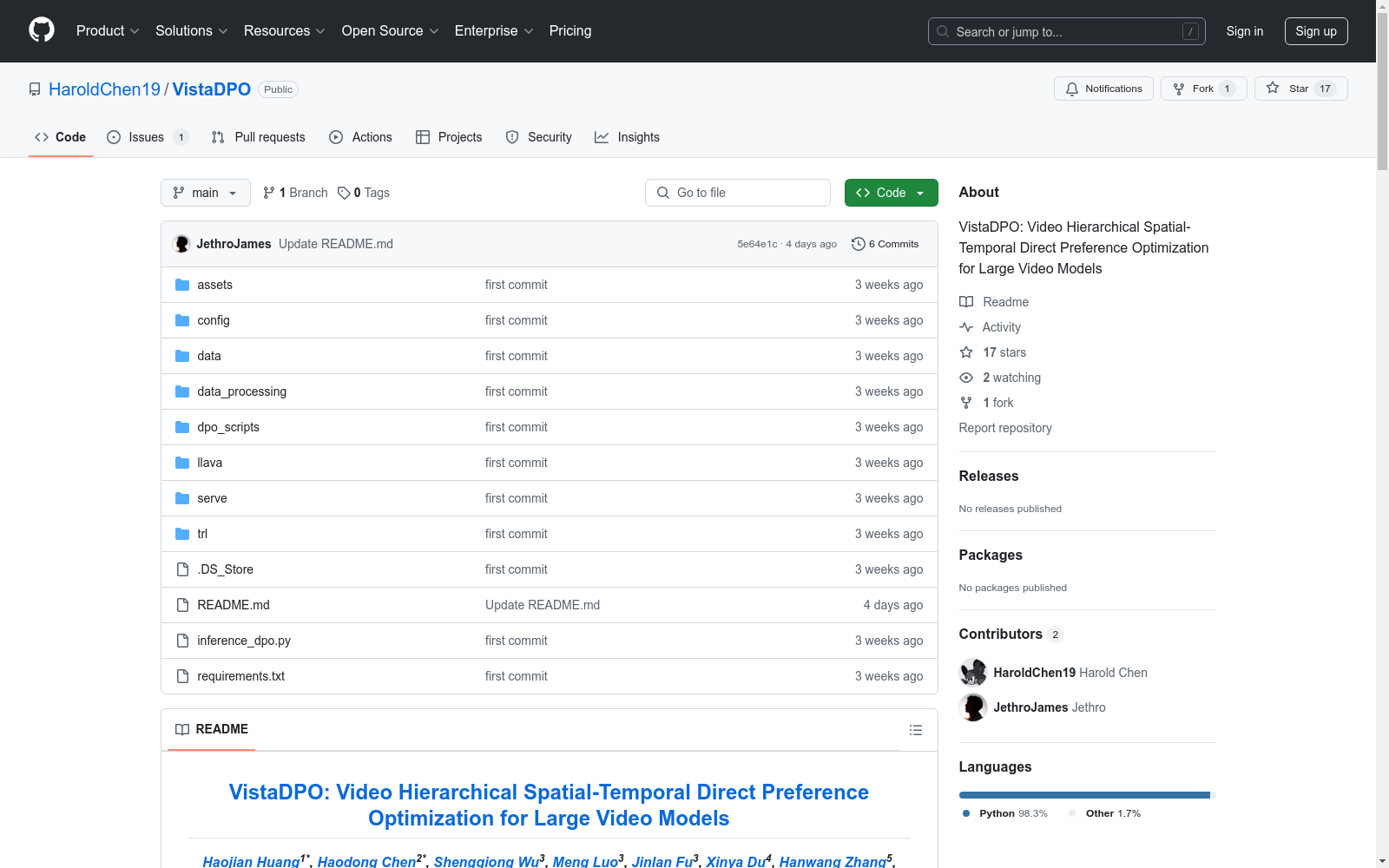1389x868 pixels.
Task: Open the Projects tab
Action: click(x=449, y=137)
